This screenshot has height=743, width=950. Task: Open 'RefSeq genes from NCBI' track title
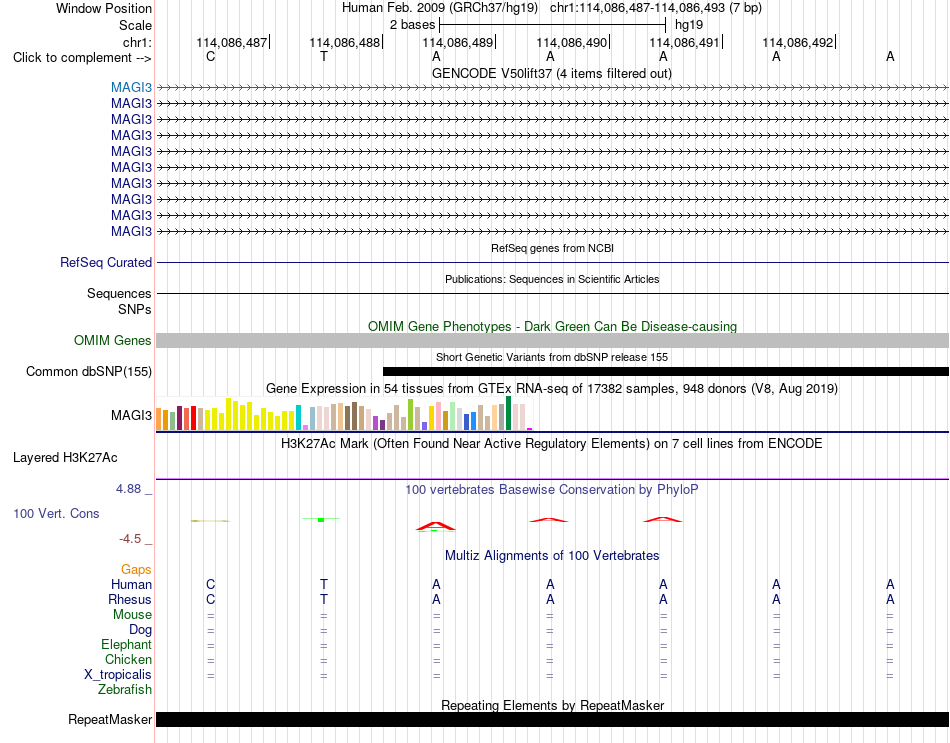tap(552, 248)
